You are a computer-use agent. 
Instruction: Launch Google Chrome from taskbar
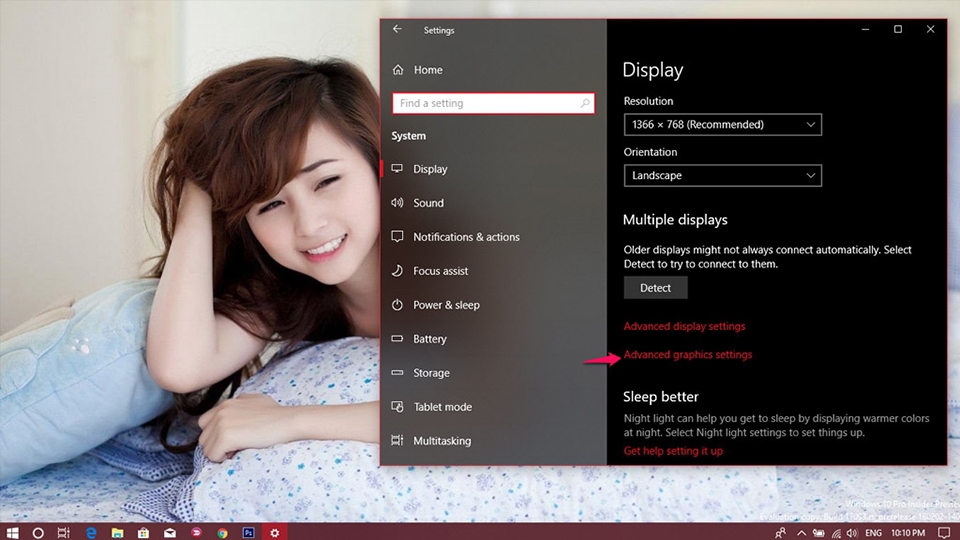pyautogui.click(x=222, y=533)
